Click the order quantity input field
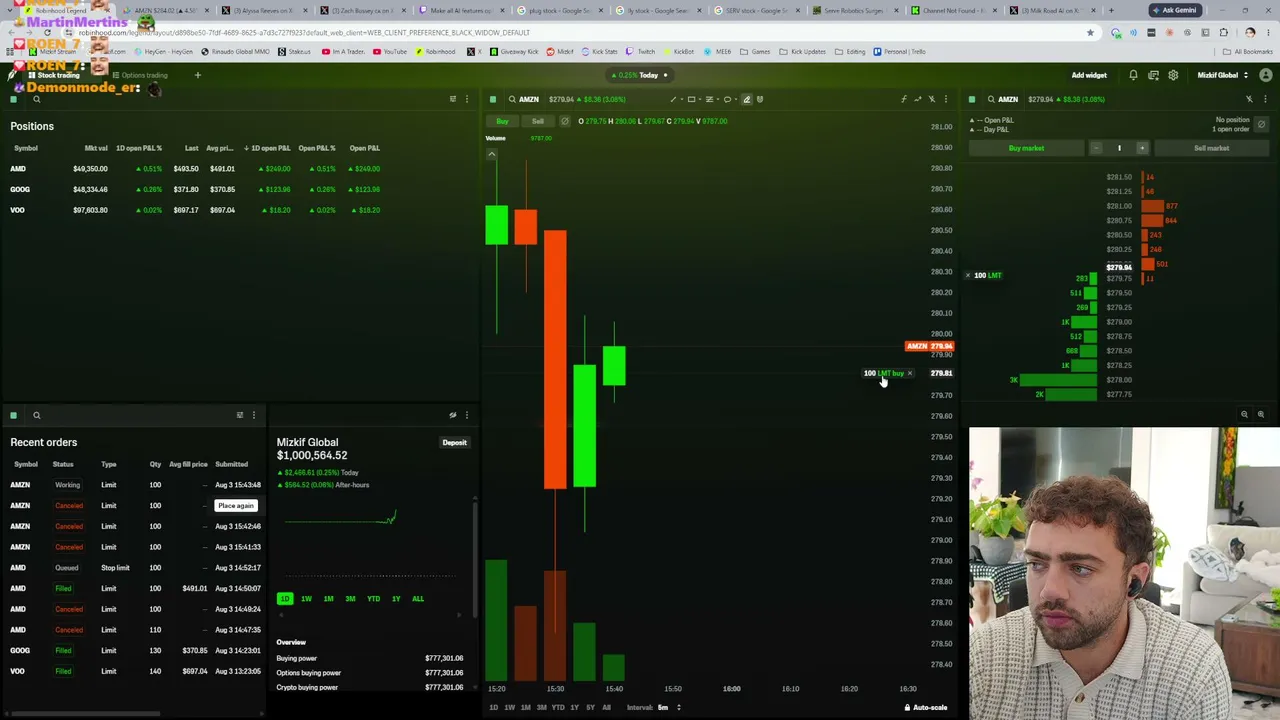This screenshot has width=1280, height=720. click(1119, 148)
